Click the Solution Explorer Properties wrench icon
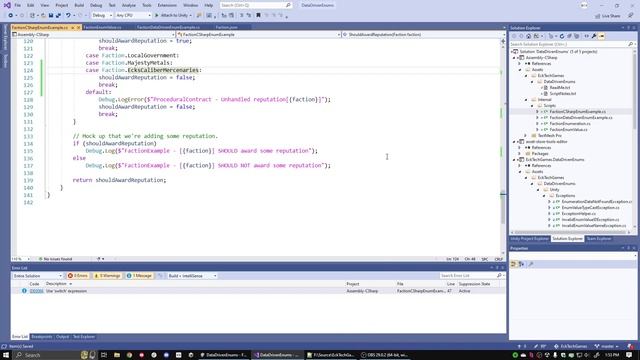Viewport: 640px width, 360px height. tap(594, 36)
